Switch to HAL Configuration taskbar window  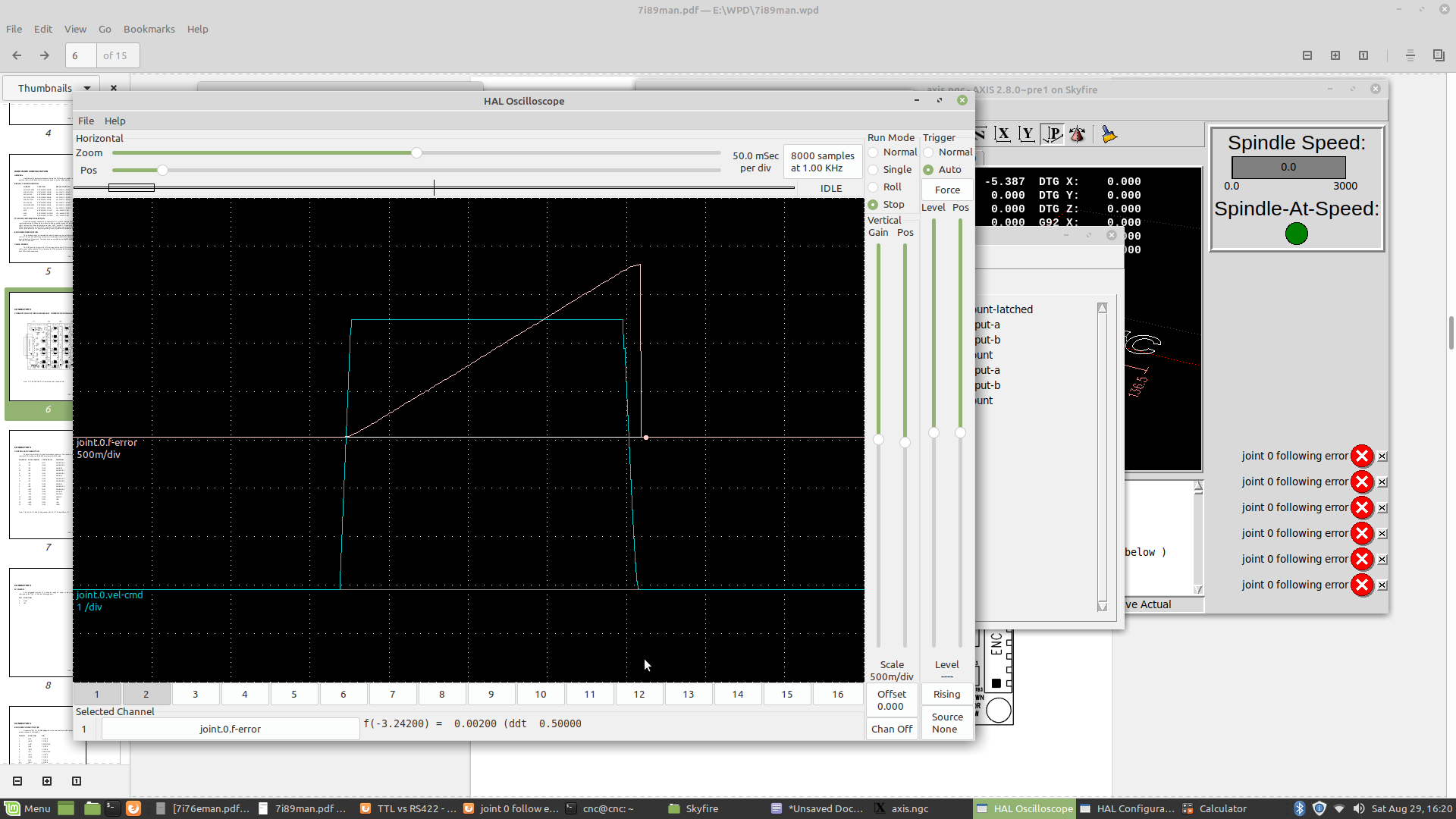click(x=1127, y=808)
